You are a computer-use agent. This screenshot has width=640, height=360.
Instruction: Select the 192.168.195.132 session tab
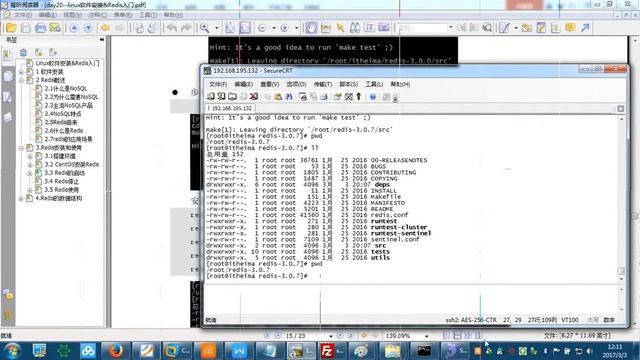[x=230, y=108]
